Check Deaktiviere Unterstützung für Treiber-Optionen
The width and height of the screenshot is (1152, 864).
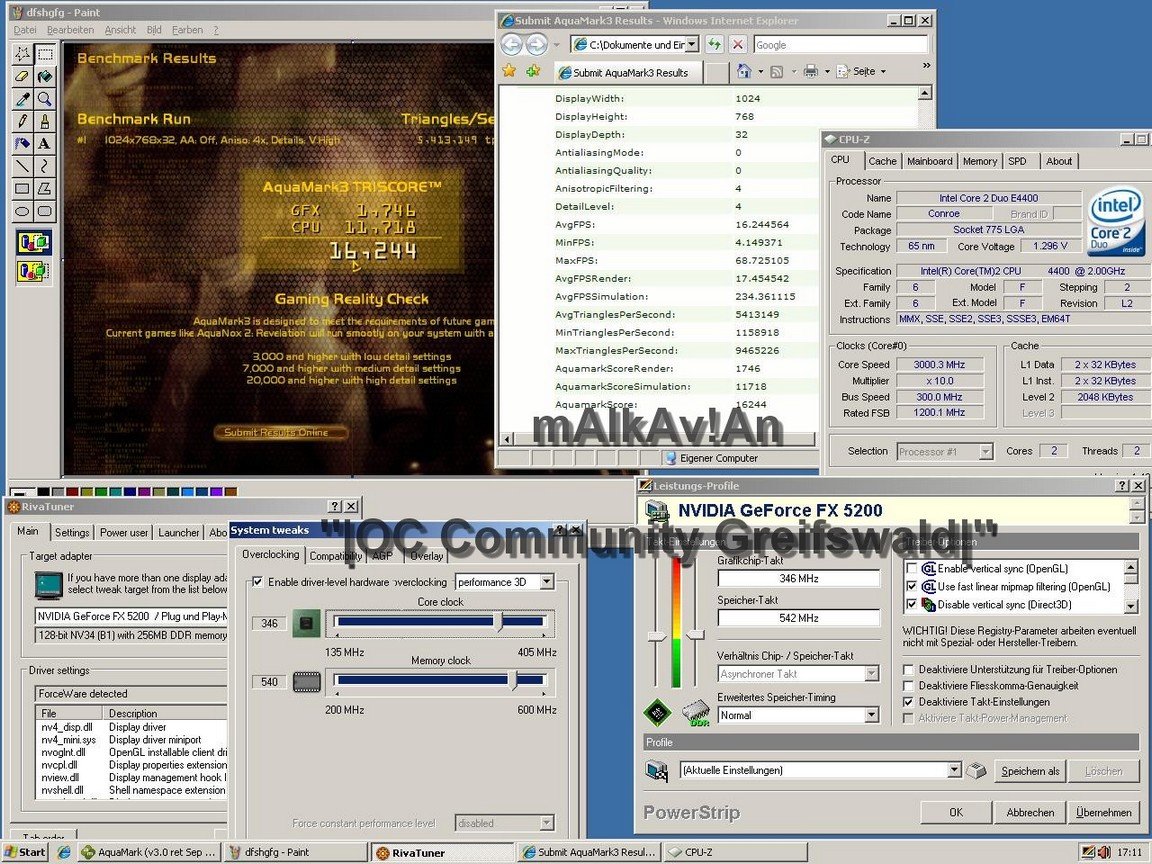click(x=909, y=669)
